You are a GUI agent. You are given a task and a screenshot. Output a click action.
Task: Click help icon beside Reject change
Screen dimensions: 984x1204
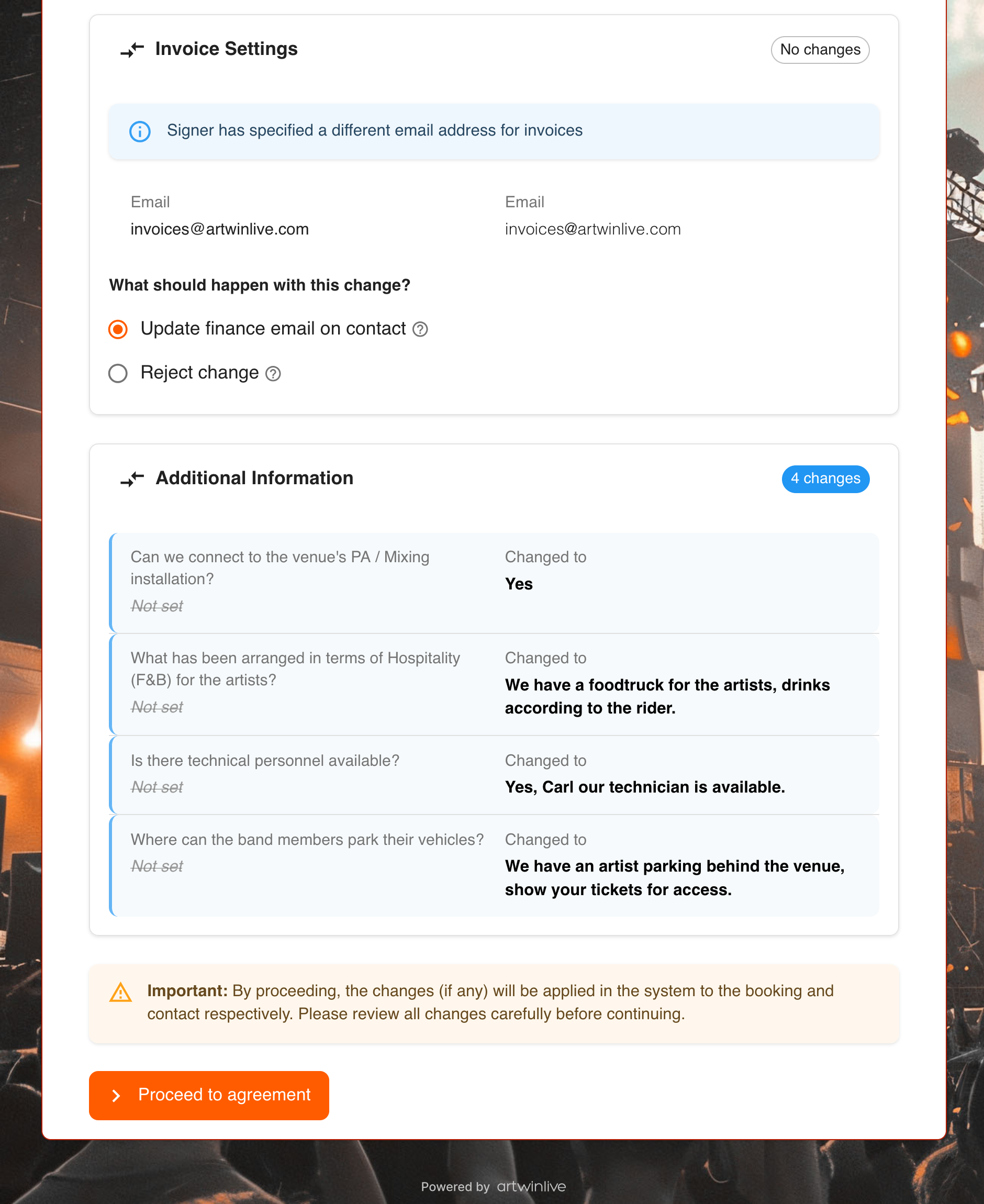(273, 374)
